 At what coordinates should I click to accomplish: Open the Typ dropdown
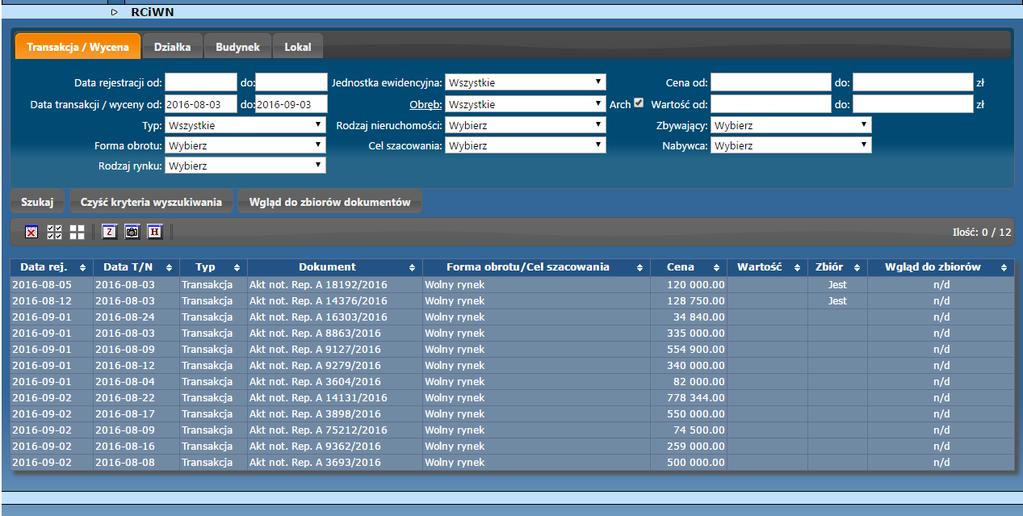point(245,125)
